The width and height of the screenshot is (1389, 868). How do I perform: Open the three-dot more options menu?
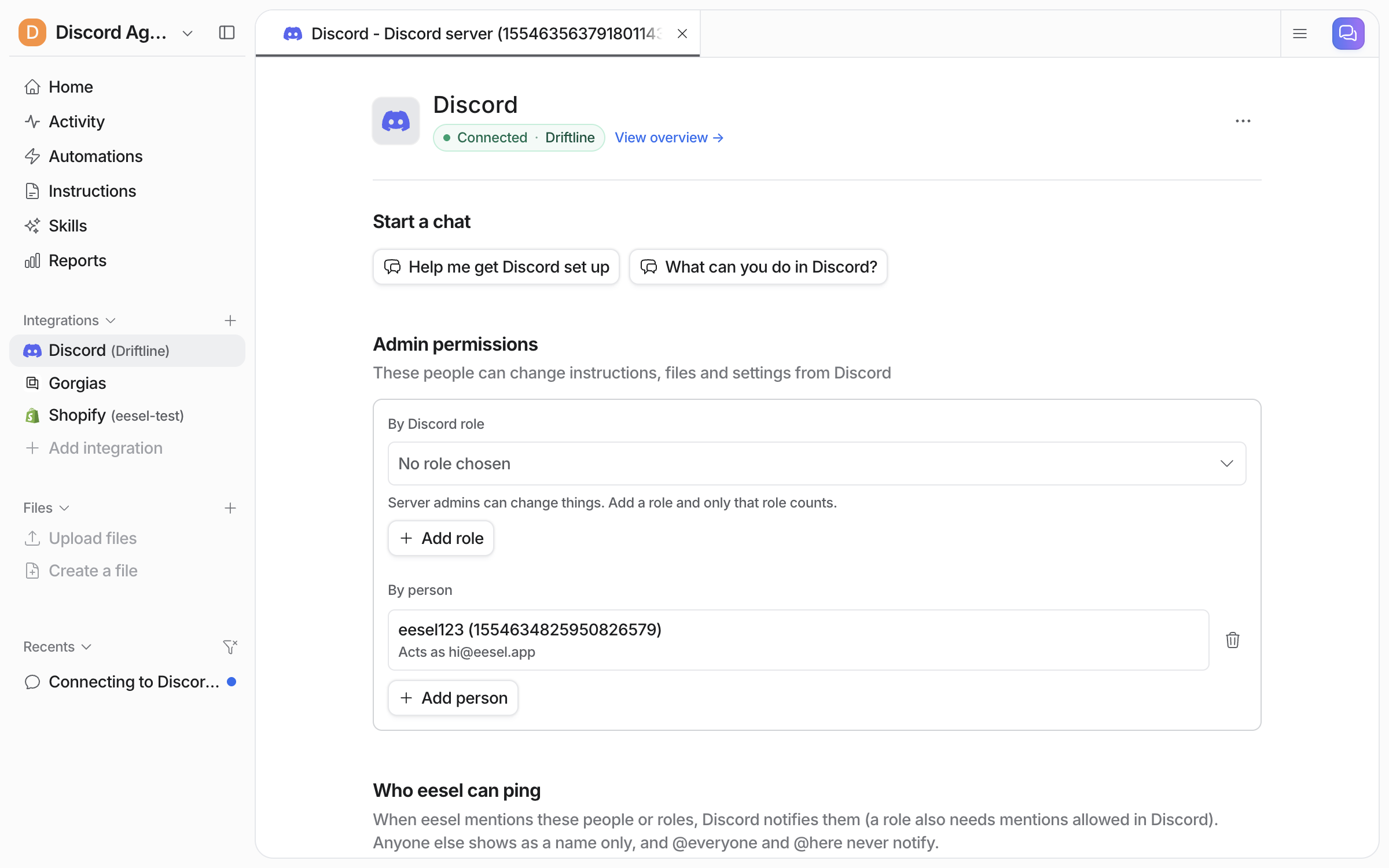(1243, 121)
